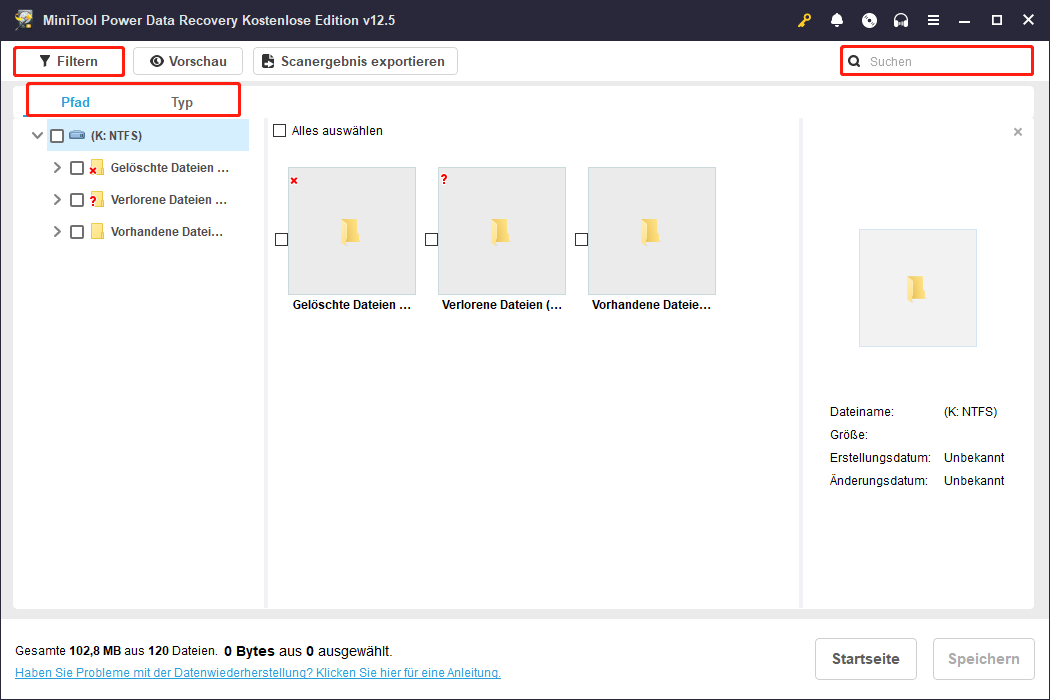The height and width of the screenshot is (700, 1050).
Task: Select the (K: NTFS) tree root label
Action: 117,135
